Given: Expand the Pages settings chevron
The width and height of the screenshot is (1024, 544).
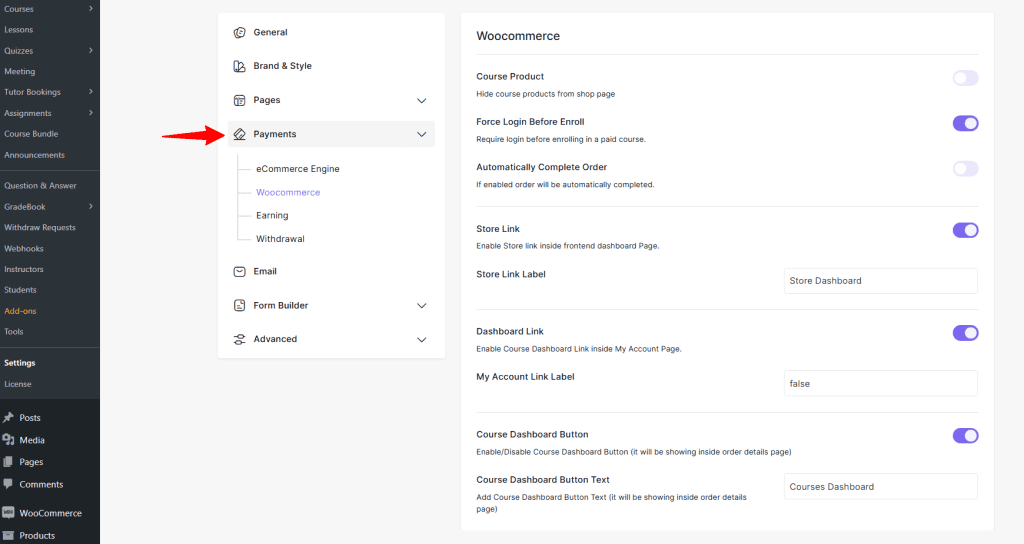Looking at the screenshot, I should click(x=422, y=101).
